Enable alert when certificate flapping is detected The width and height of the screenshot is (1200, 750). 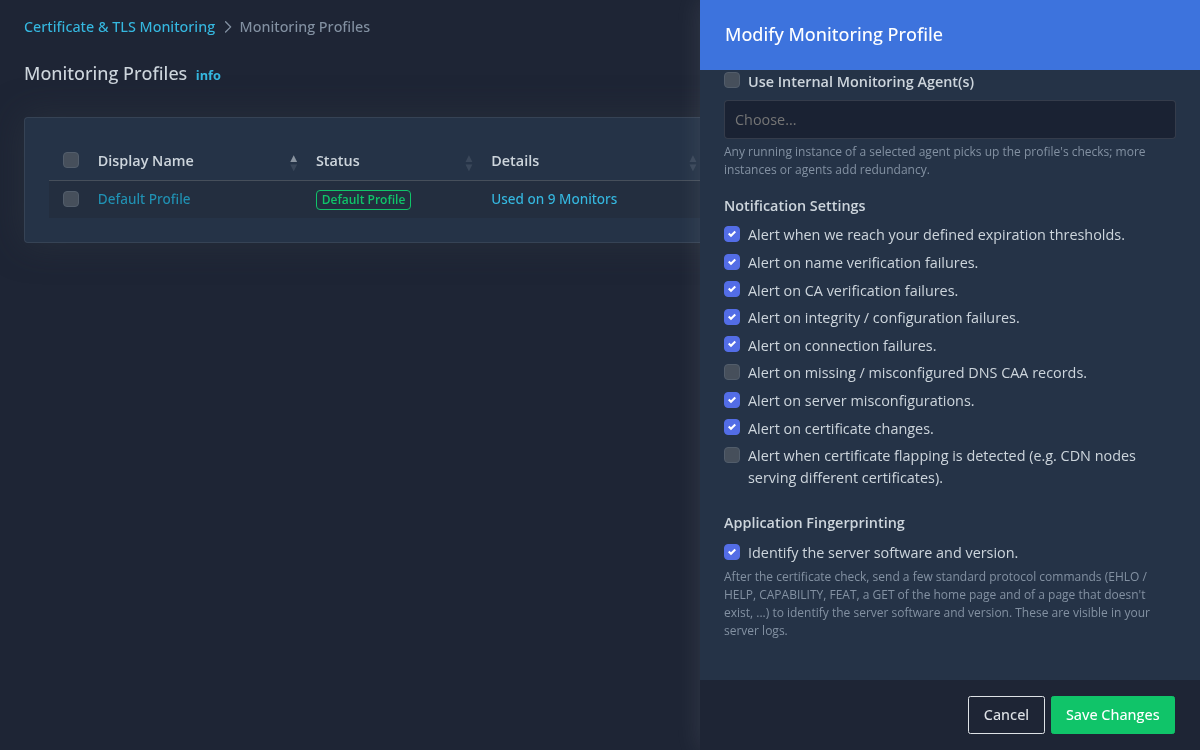point(732,455)
